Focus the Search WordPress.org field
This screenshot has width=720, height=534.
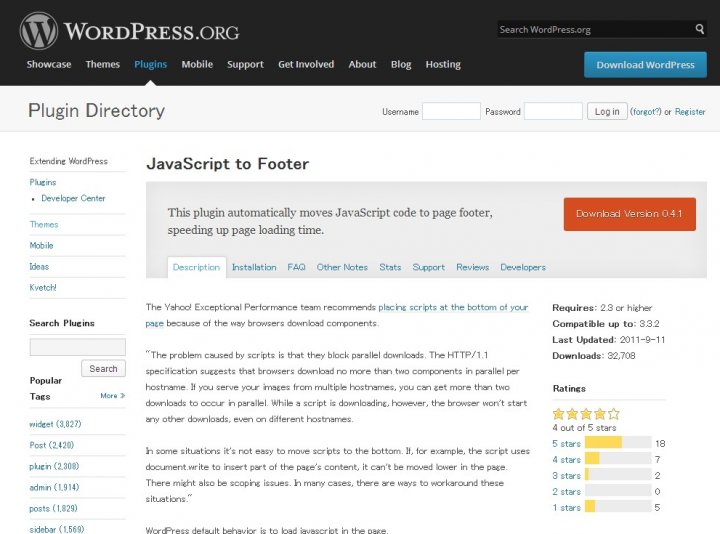point(596,29)
